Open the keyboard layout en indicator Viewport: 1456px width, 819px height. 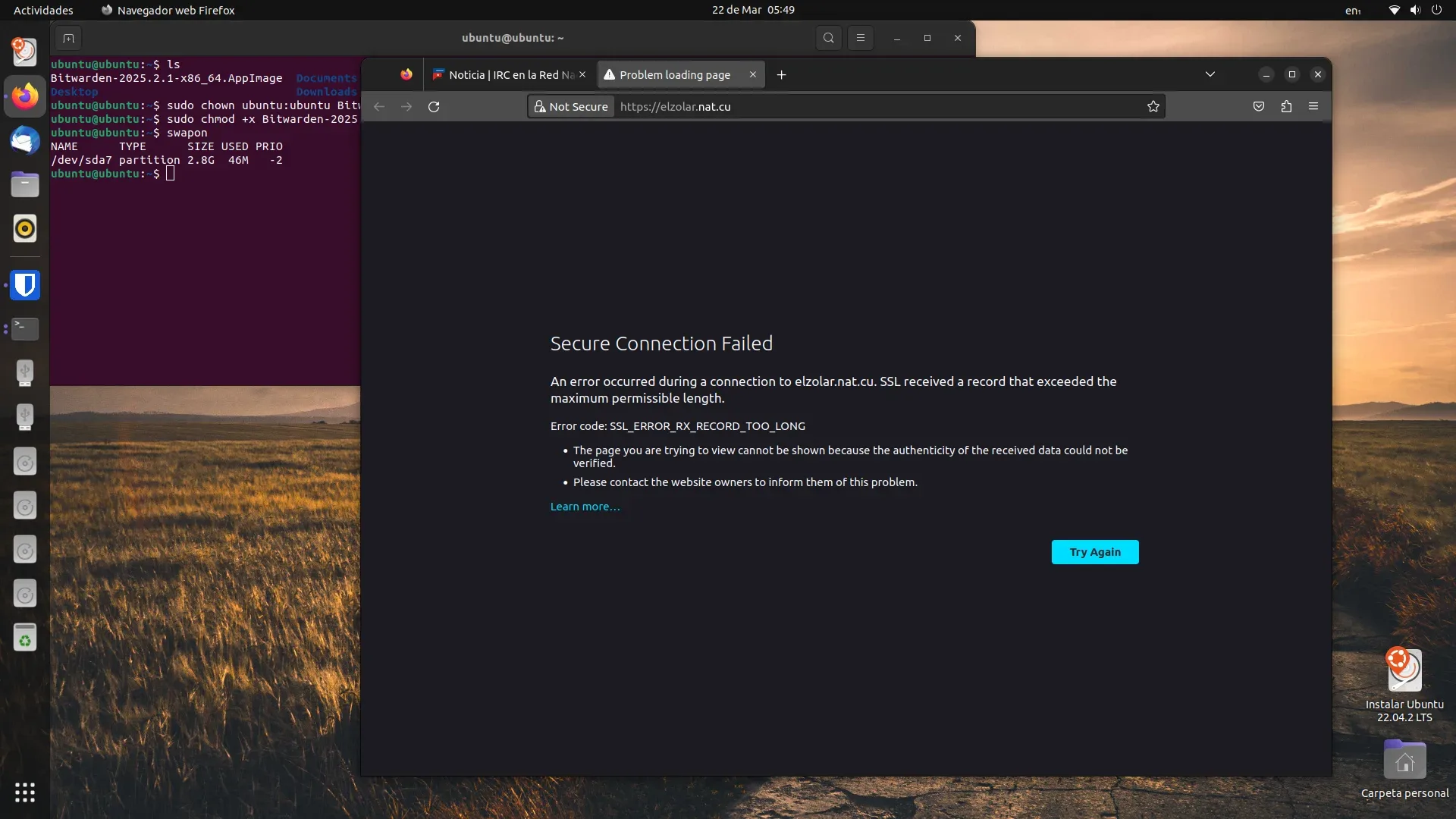(x=1353, y=11)
